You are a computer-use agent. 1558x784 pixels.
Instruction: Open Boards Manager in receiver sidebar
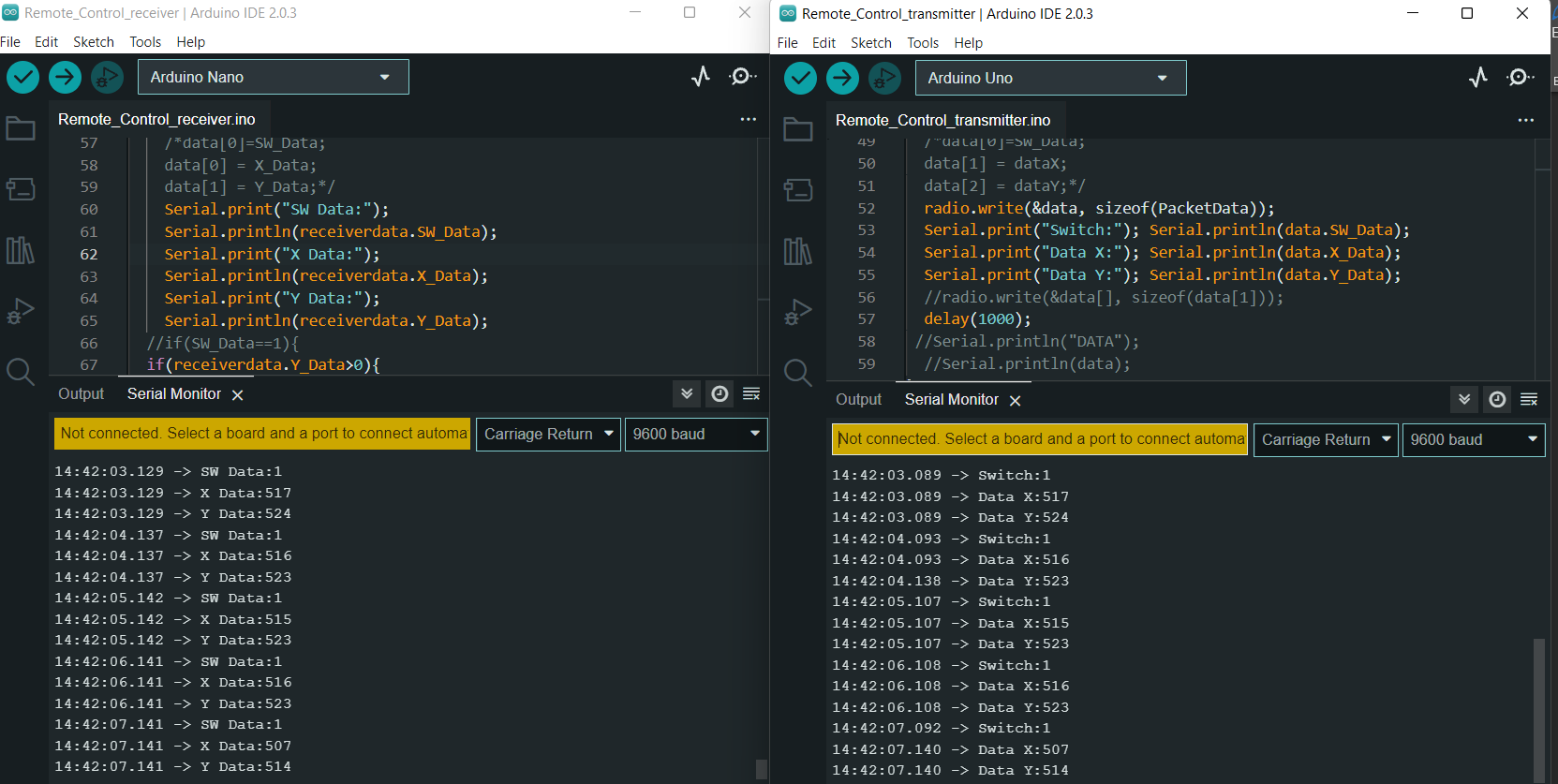pos(21,189)
